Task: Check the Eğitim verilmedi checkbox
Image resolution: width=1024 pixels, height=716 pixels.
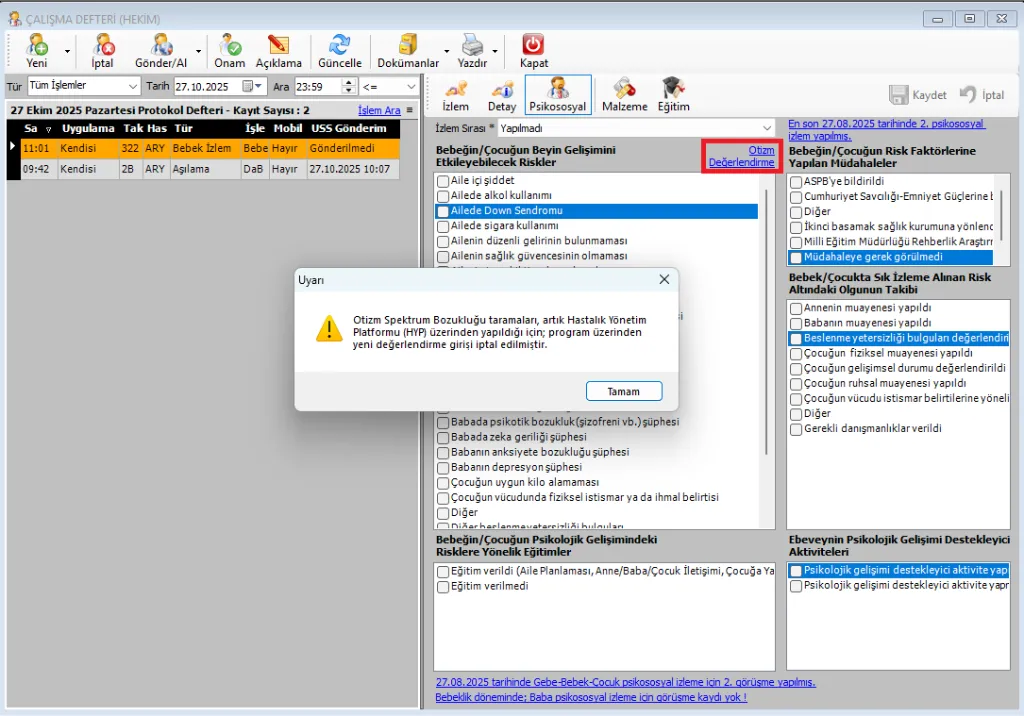Action: pyautogui.click(x=443, y=587)
